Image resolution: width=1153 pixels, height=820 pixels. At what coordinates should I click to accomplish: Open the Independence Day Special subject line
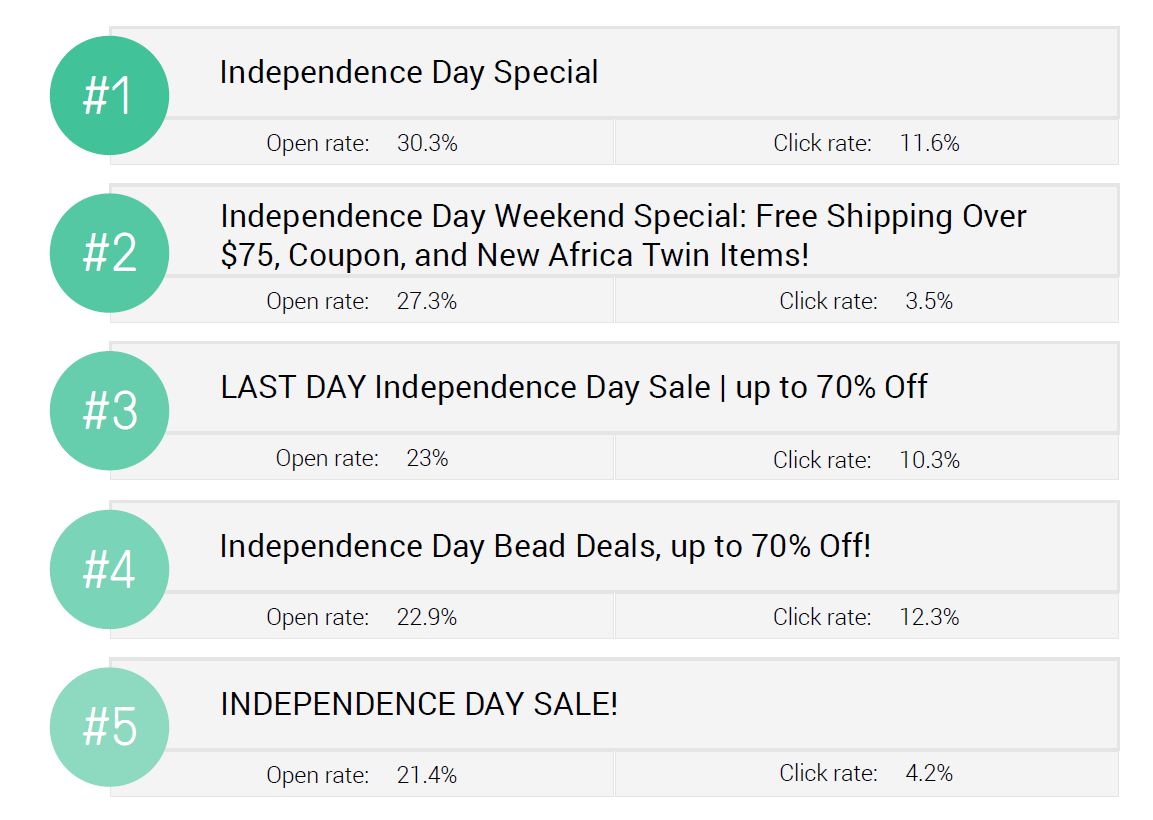pyautogui.click(x=409, y=73)
